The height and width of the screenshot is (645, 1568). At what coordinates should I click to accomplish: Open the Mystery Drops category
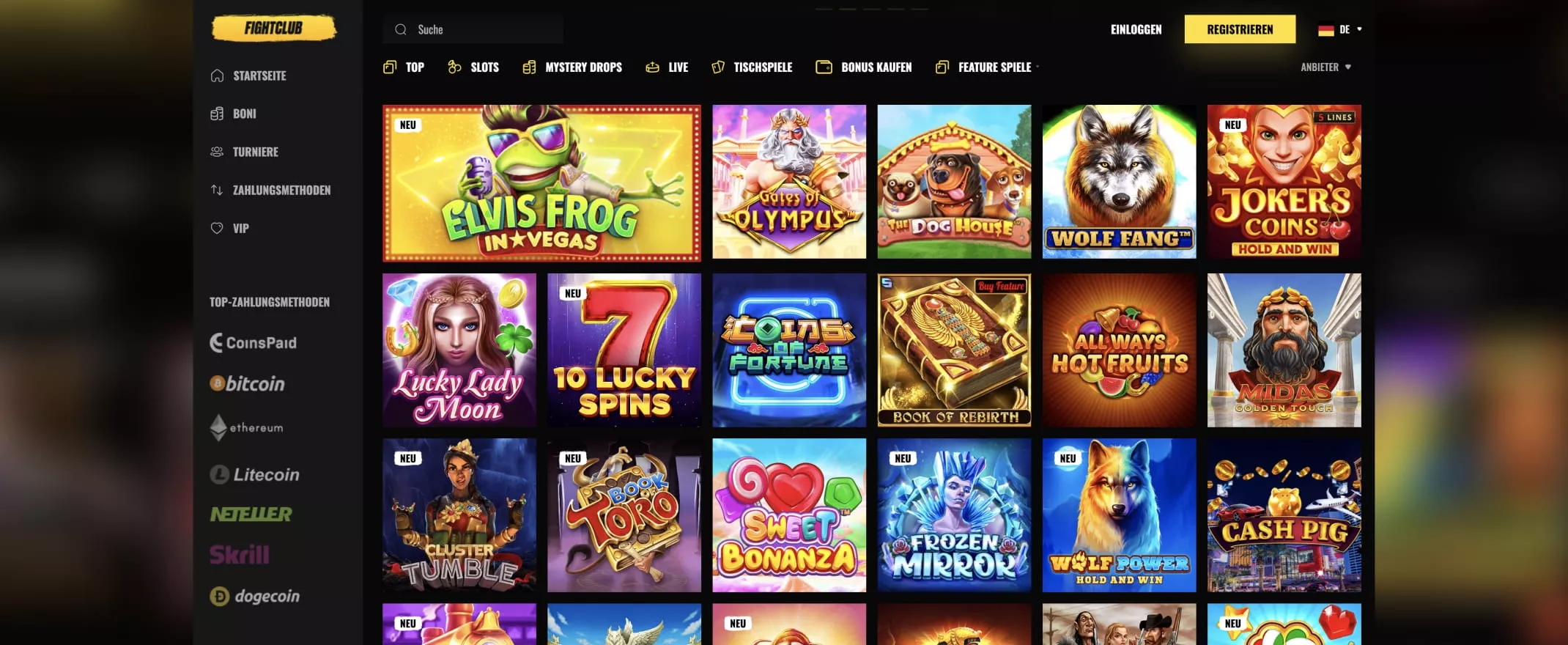[x=572, y=67]
